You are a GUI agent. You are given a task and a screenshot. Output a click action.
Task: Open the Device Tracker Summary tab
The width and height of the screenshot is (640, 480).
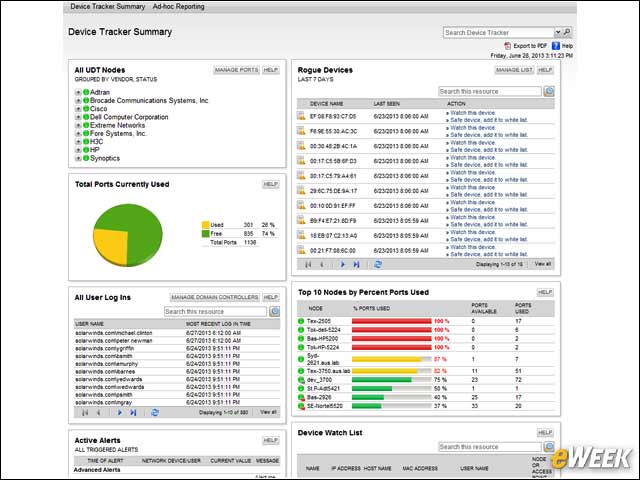coord(107,7)
